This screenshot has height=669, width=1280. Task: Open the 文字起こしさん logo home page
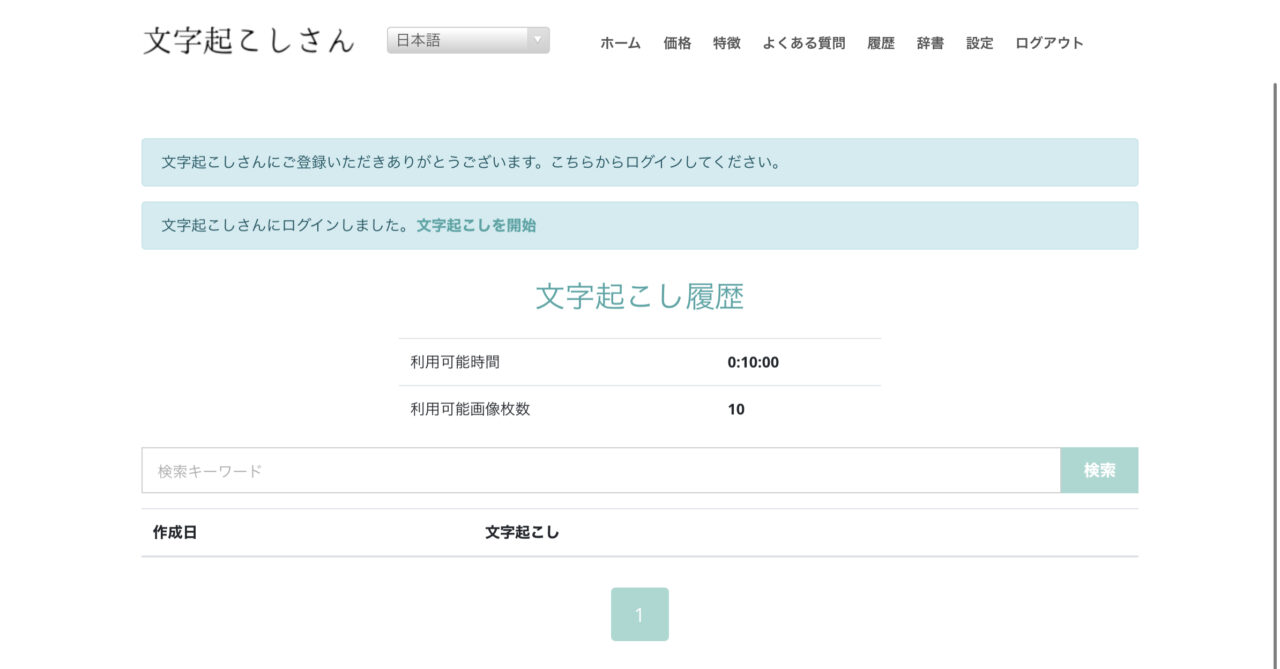(x=247, y=40)
